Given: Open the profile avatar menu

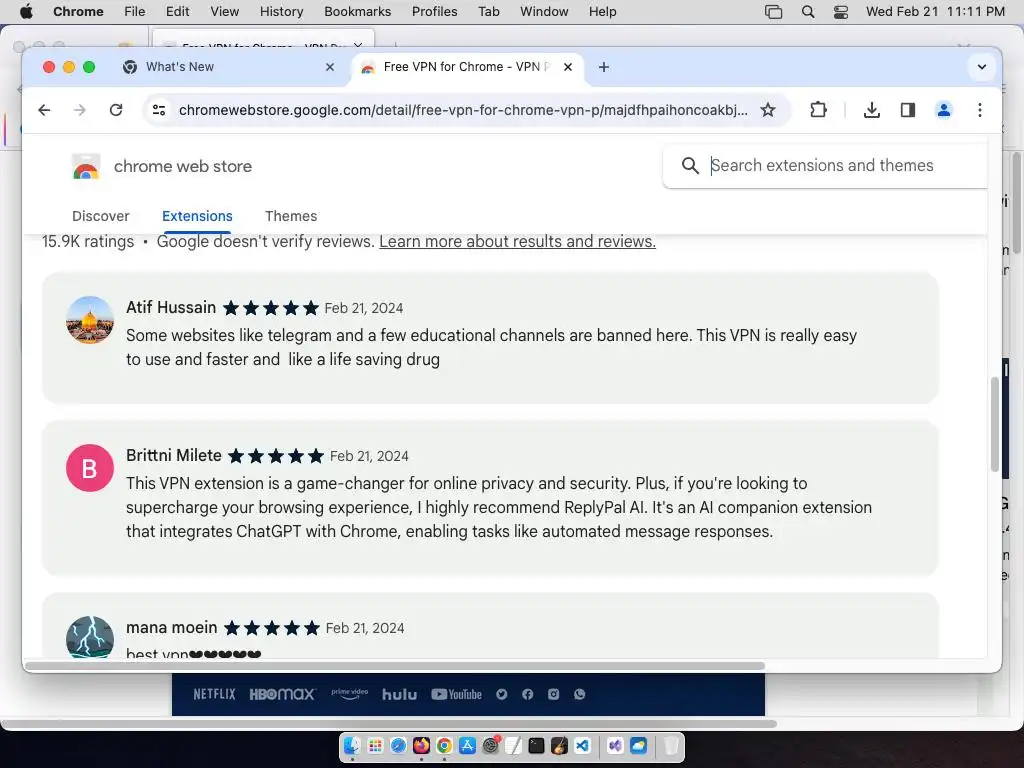Looking at the screenshot, I should [944, 110].
